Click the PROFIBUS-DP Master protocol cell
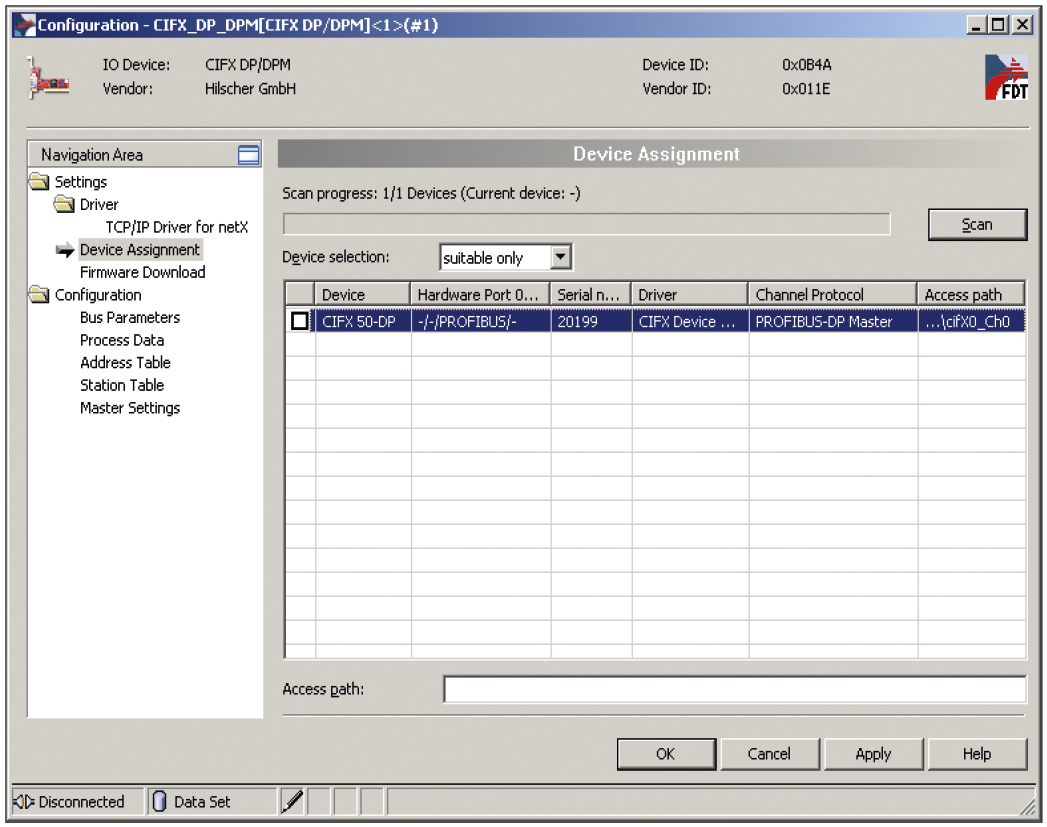The width and height of the screenshot is (1047, 827). [833, 322]
